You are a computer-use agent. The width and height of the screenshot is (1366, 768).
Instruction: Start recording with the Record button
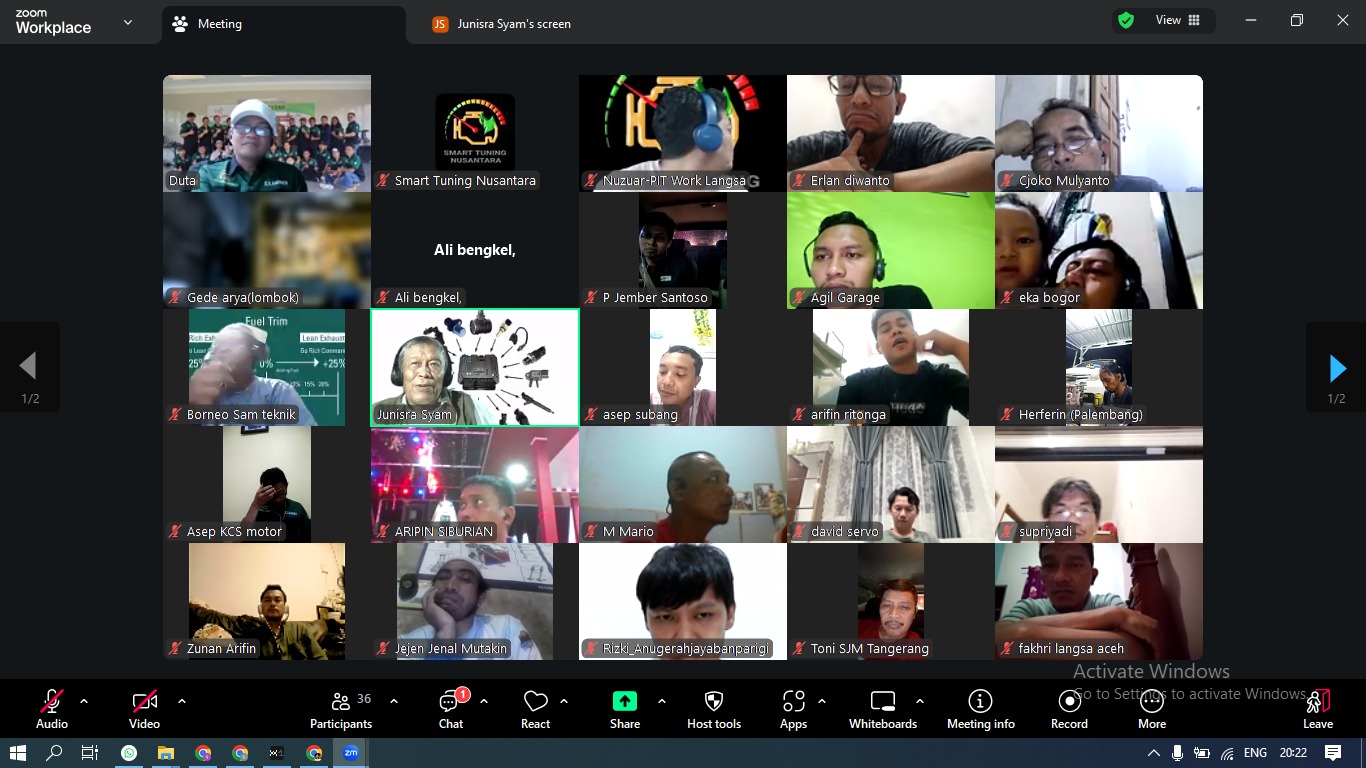[x=1069, y=709]
